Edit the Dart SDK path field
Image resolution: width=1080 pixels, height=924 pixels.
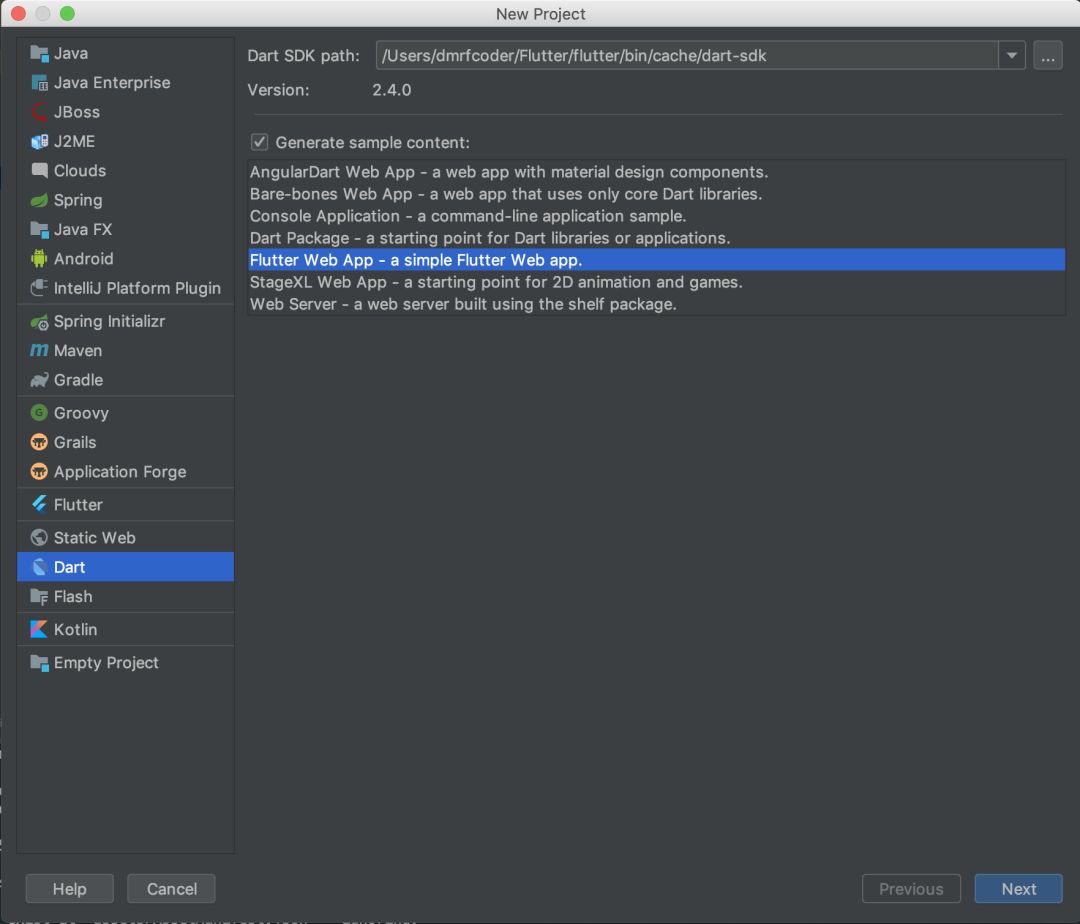click(687, 56)
